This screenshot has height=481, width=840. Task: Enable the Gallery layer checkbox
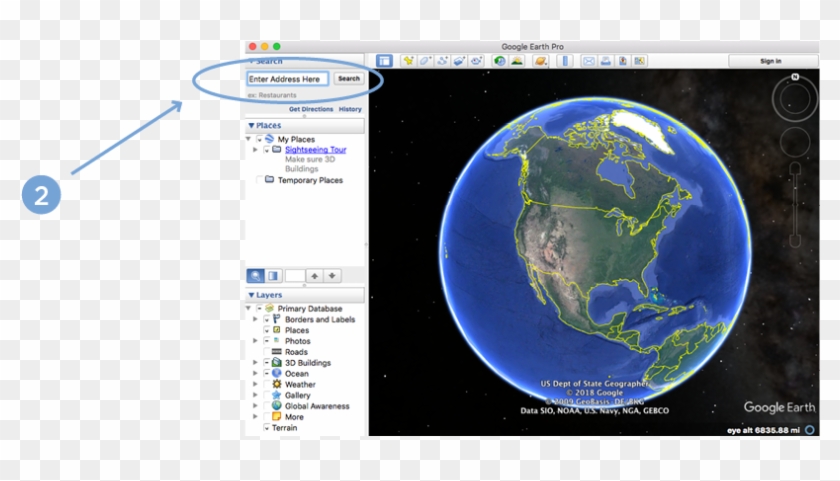coord(267,395)
